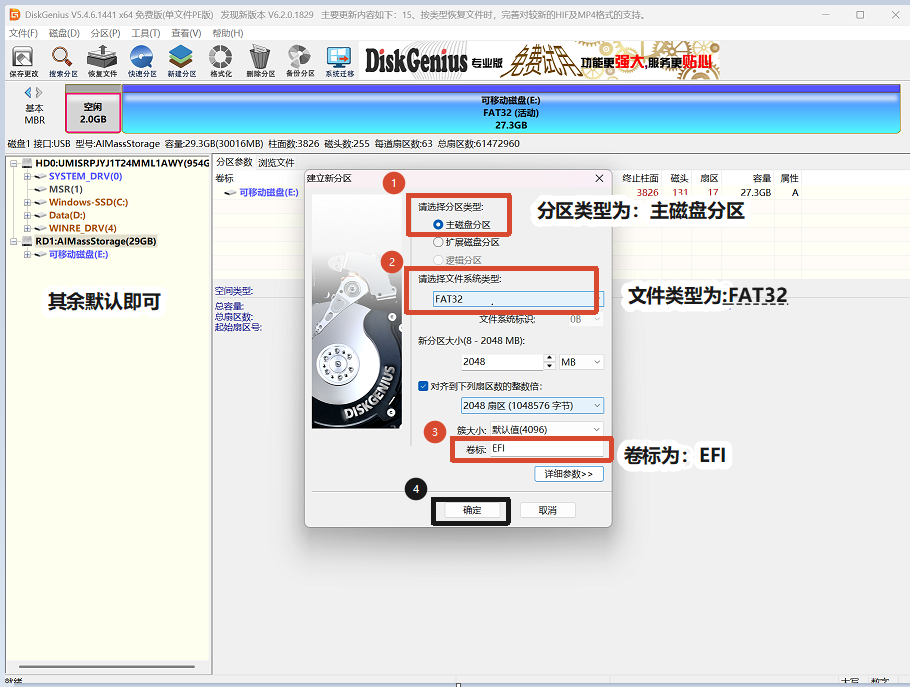Open the 文件系统标识 0B dropdown

pyautogui.click(x=585, y=319)
